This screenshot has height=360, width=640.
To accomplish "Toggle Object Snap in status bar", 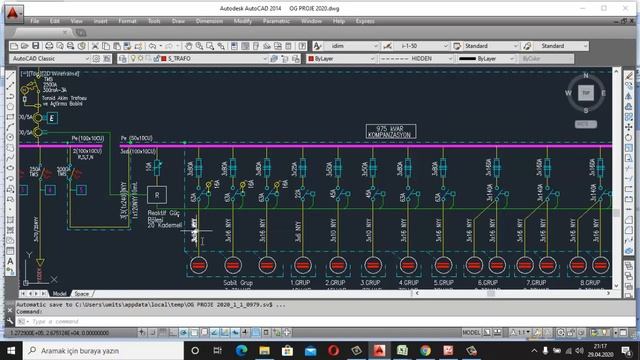I will pyautogui.click(x=193, y=333).
